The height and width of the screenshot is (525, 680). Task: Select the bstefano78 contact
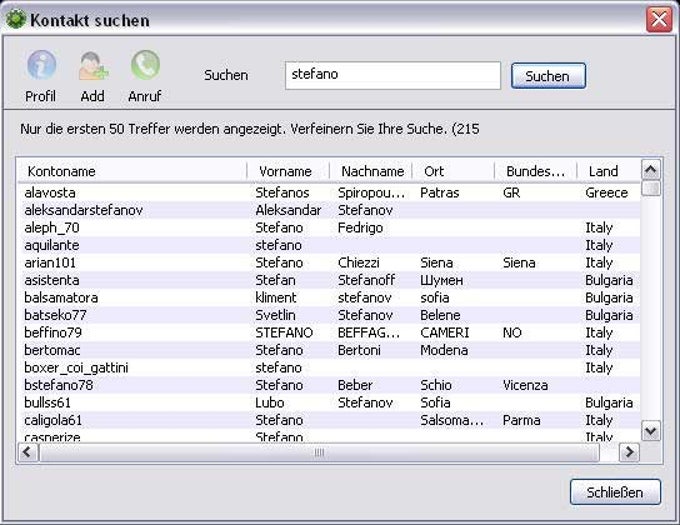[329, 385]
